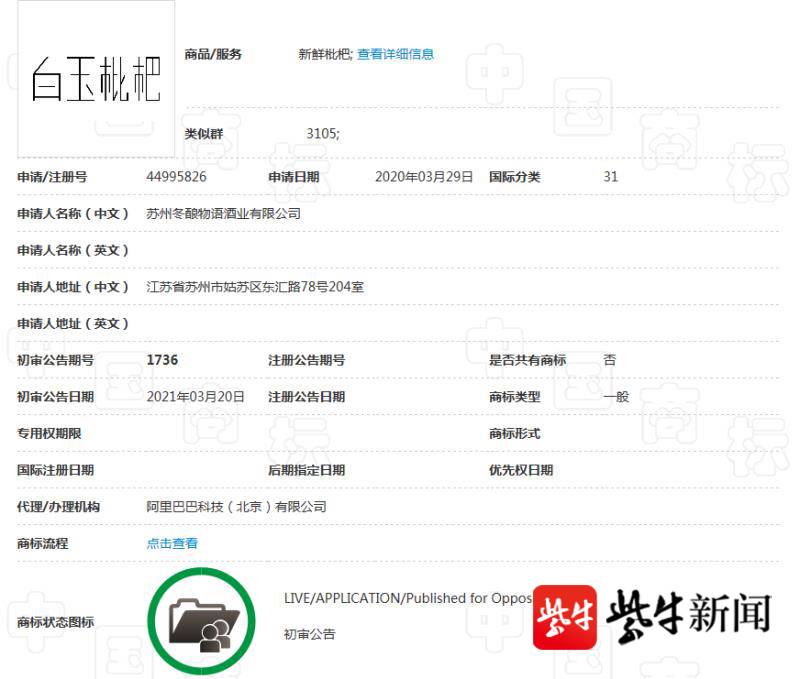Click the 专用权期限 label
This screenshot has width=800, height=679.
49,433
